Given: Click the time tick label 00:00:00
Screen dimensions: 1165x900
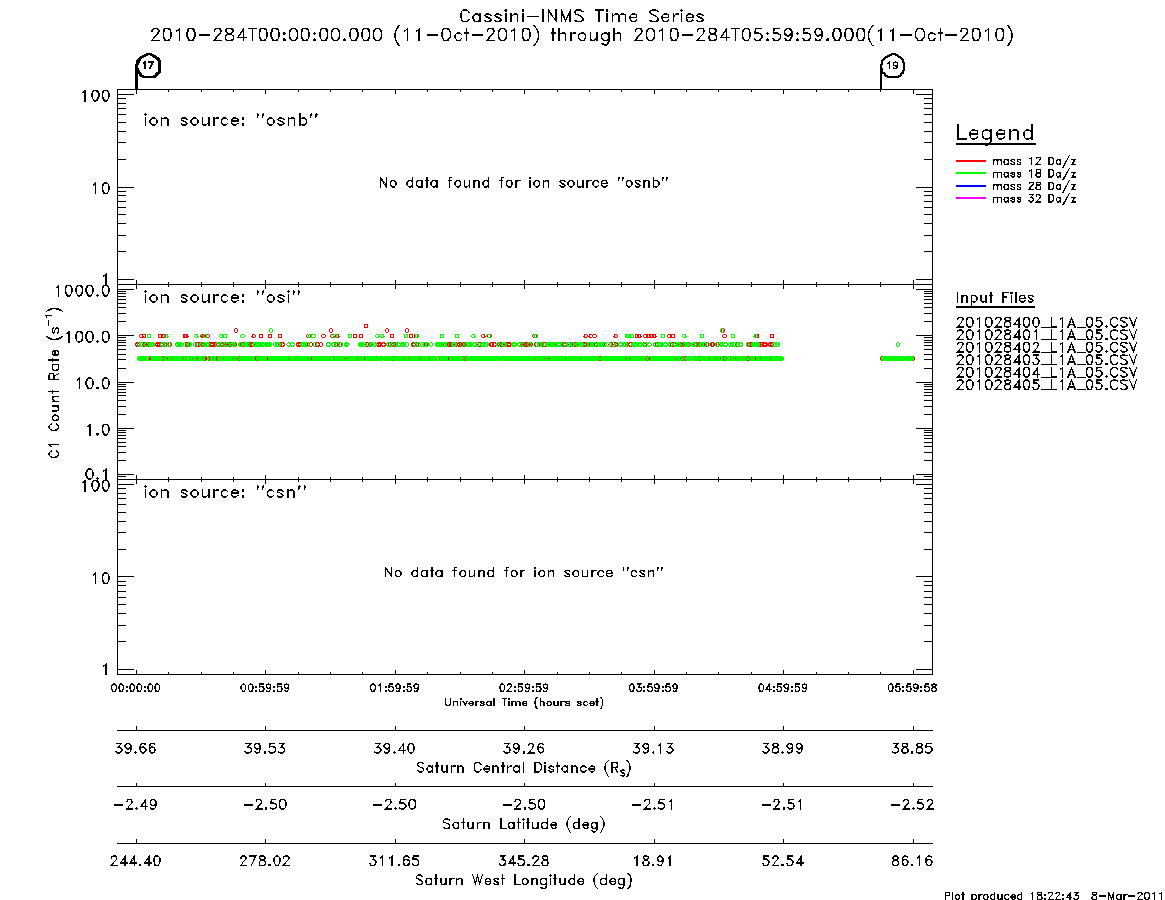Looking at the screenshot, I should [135, 688].
